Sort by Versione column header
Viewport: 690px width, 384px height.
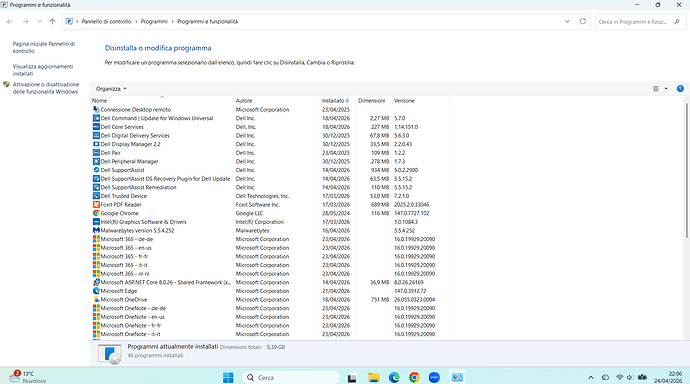pyautogui.click(x=420, y=101)
